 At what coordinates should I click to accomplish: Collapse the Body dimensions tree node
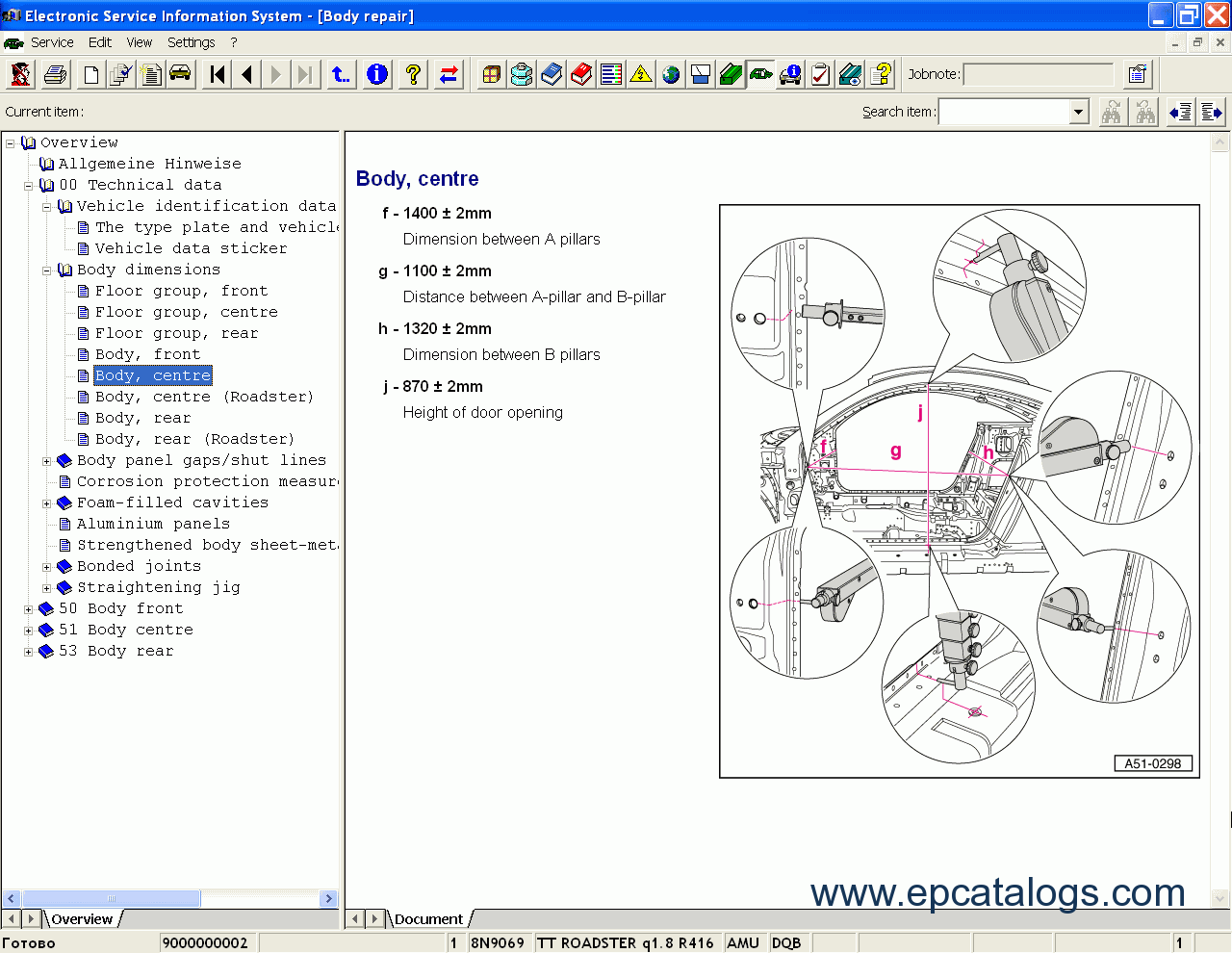point(46,270)
